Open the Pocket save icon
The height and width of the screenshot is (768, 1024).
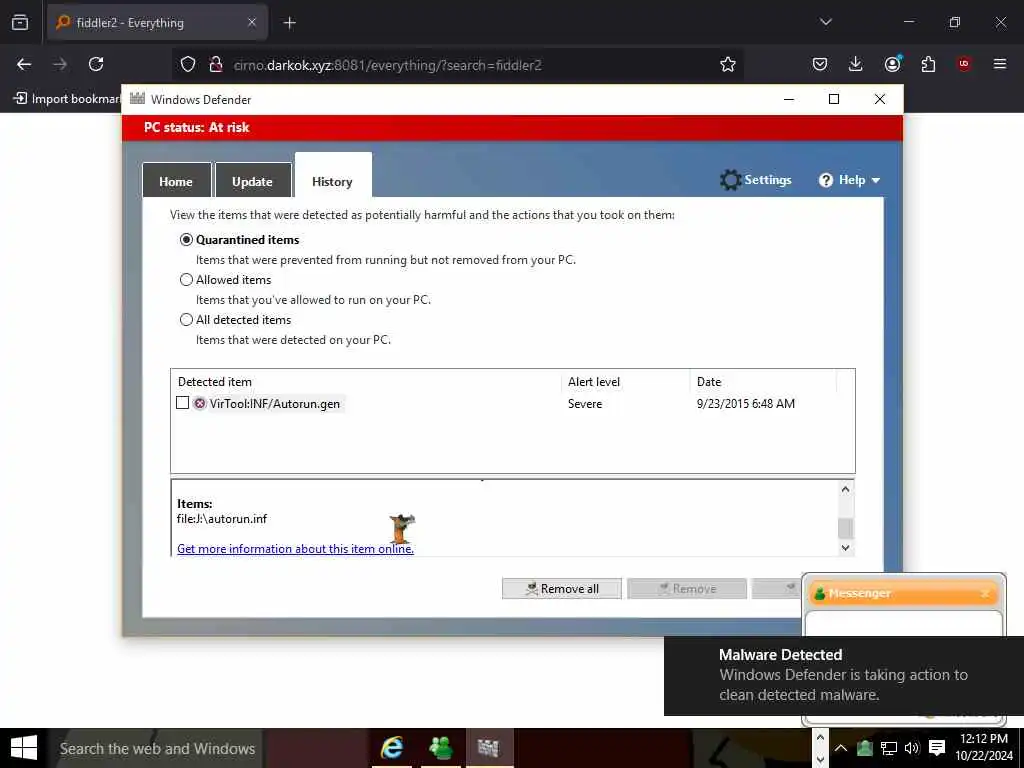pos(820,64)
